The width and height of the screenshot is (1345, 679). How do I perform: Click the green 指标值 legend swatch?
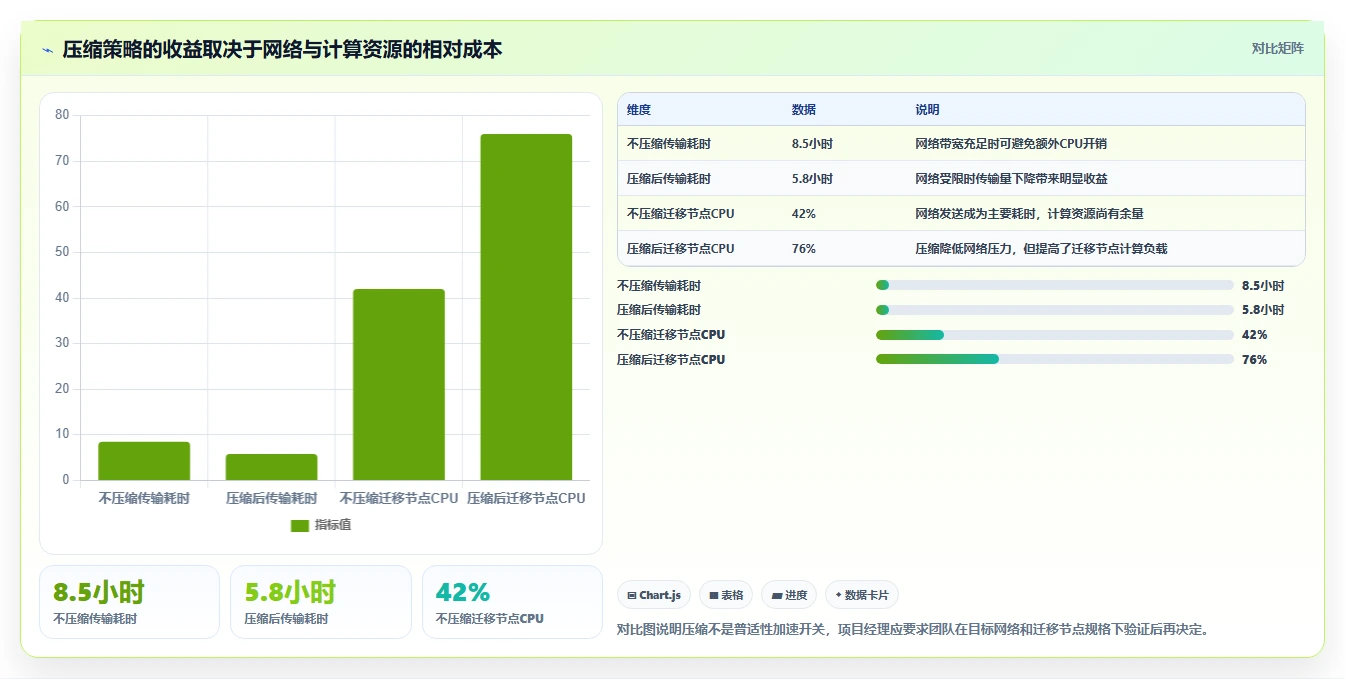coord(300,526)
